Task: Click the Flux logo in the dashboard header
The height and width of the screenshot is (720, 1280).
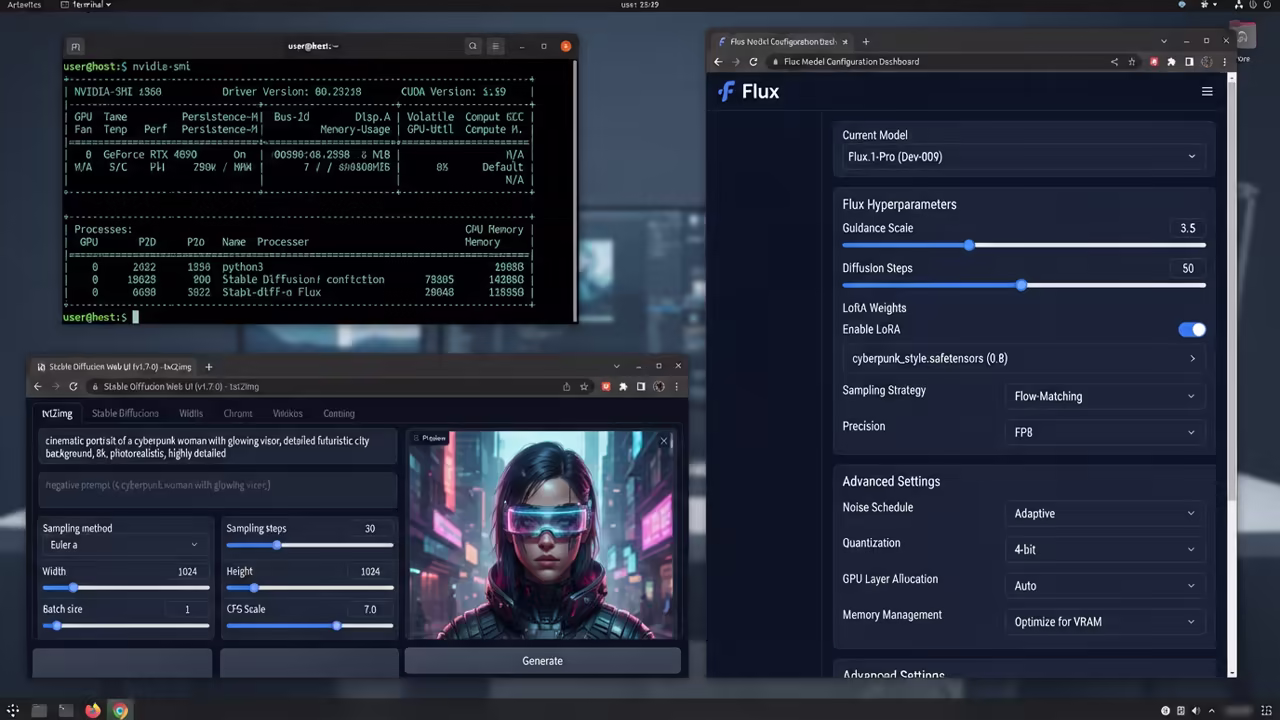Action: tap(748, 91)
